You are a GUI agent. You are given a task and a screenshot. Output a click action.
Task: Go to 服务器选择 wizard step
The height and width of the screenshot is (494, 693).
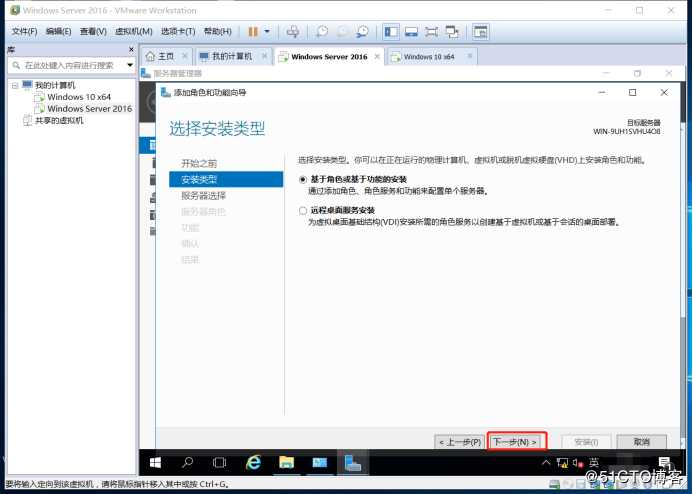[203, 196]
